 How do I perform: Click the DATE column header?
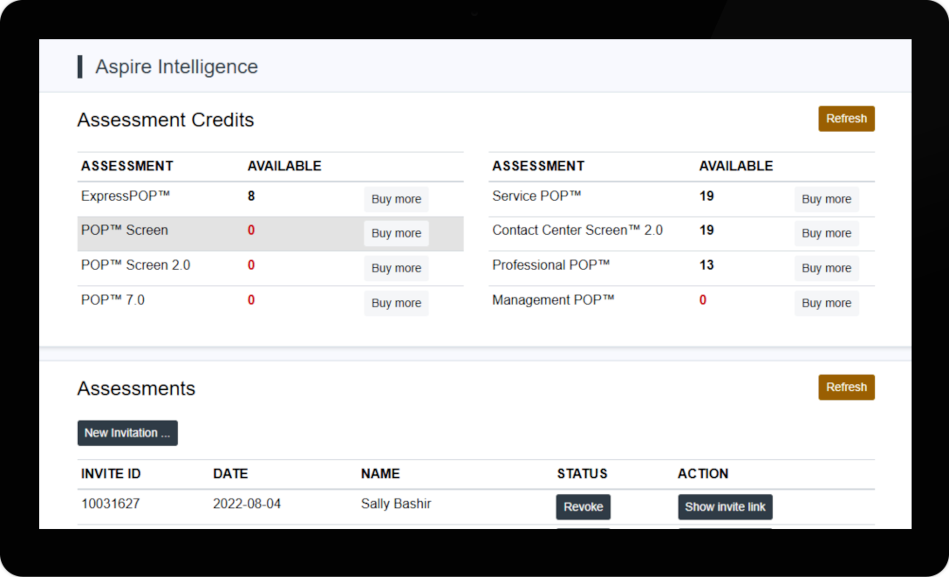(x=230, y=474)
